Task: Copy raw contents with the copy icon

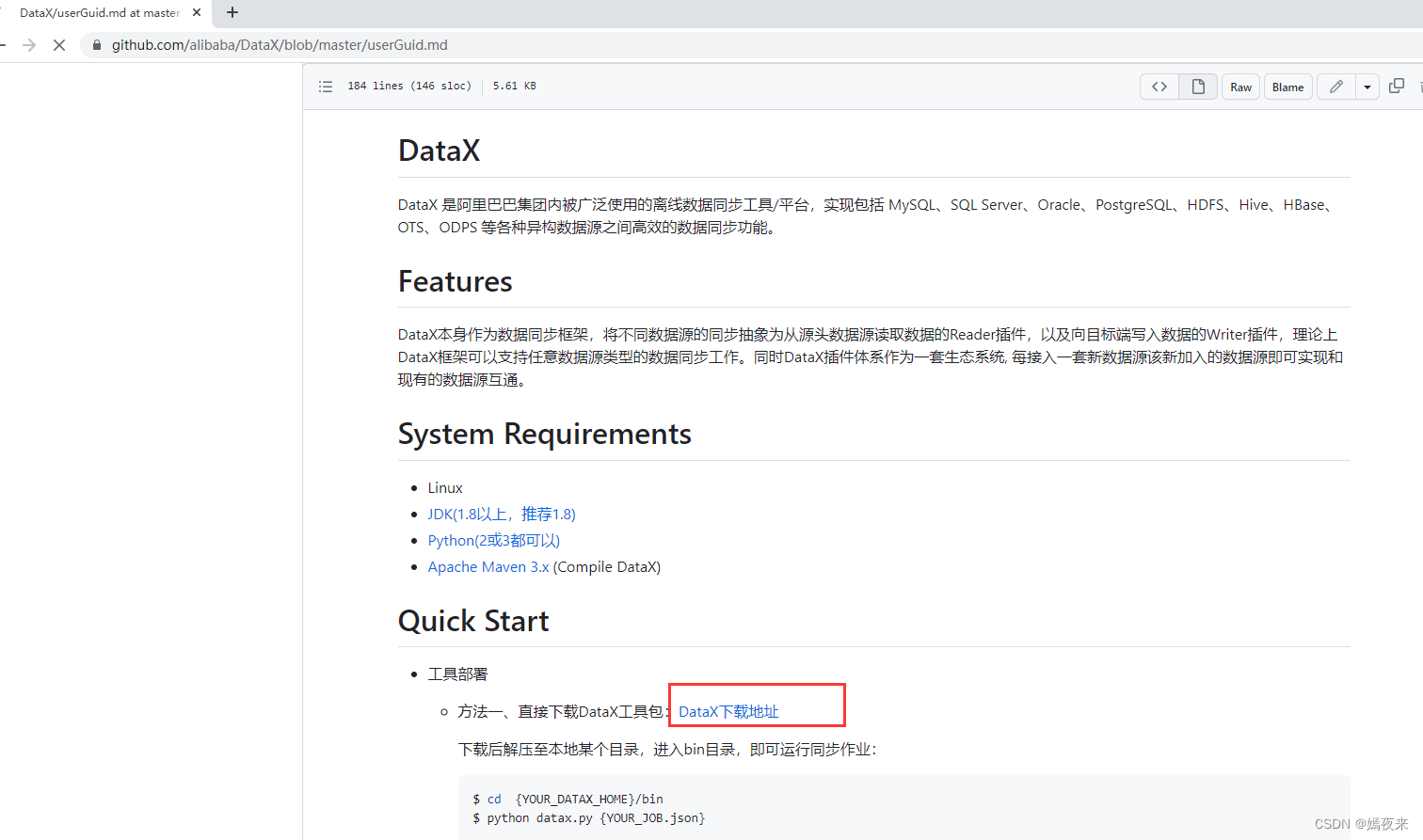Action: pyautogui.click(x=1397, y=86)
